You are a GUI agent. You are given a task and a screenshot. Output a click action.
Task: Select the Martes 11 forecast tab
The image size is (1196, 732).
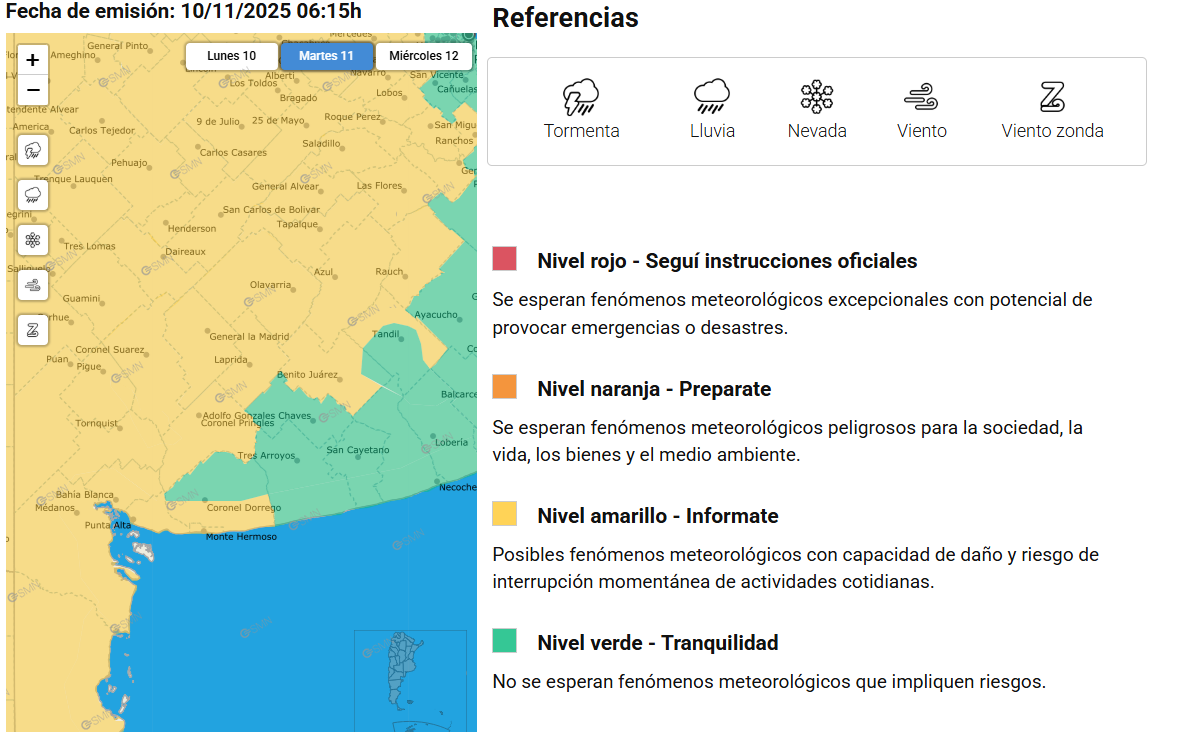326,56
